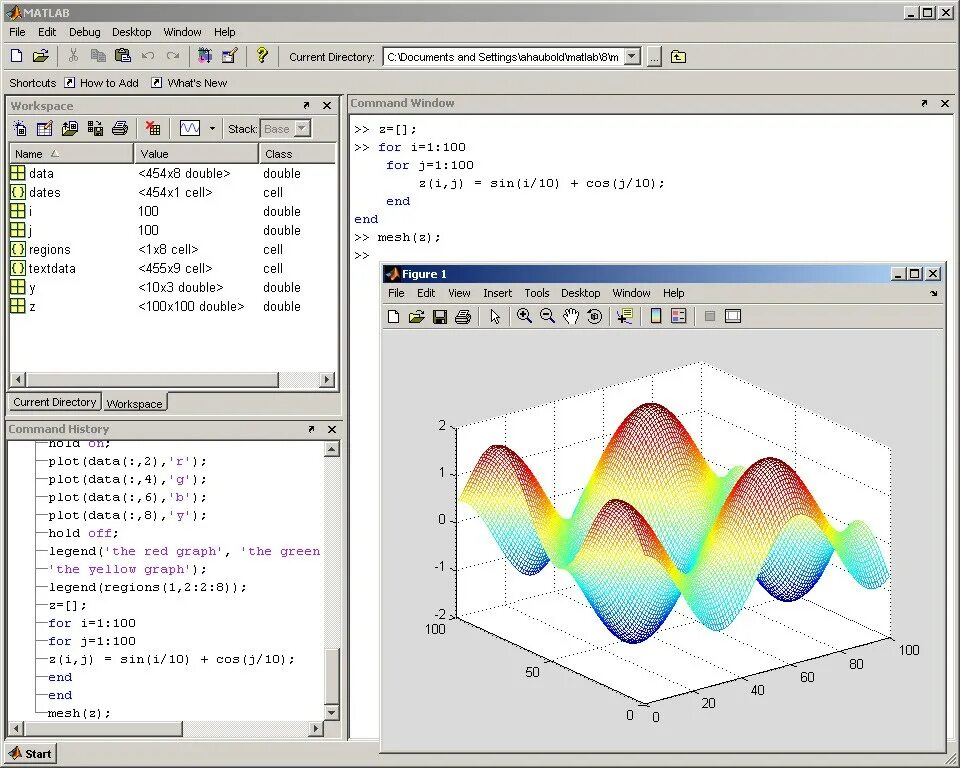Click the Command History scroll up arrow
This screenshot has width=960, height=768.
[x=331, y=450]
